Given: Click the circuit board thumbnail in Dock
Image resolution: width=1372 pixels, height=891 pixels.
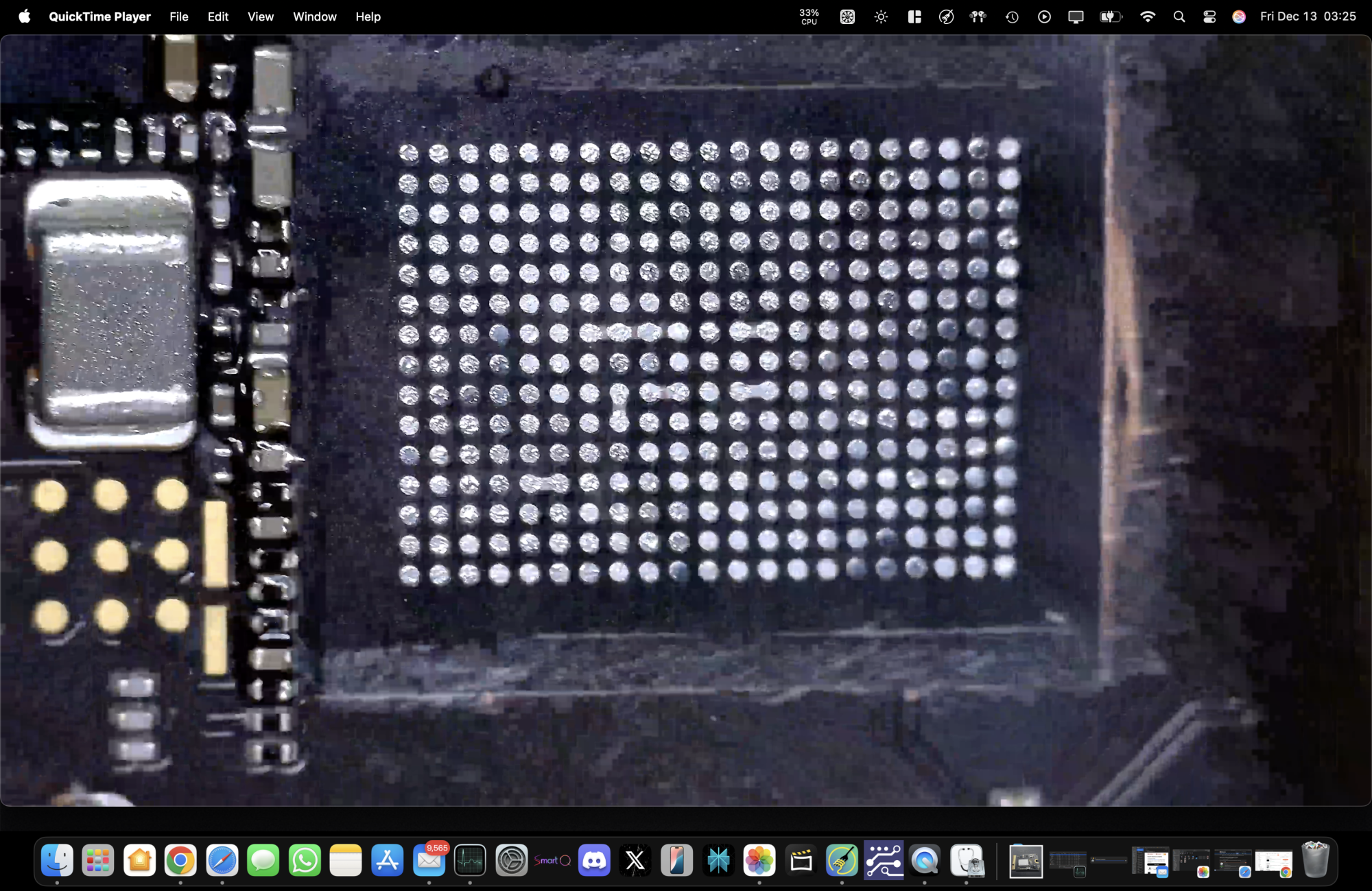Looking at the screenshot, I should [x=1026, y=862].
